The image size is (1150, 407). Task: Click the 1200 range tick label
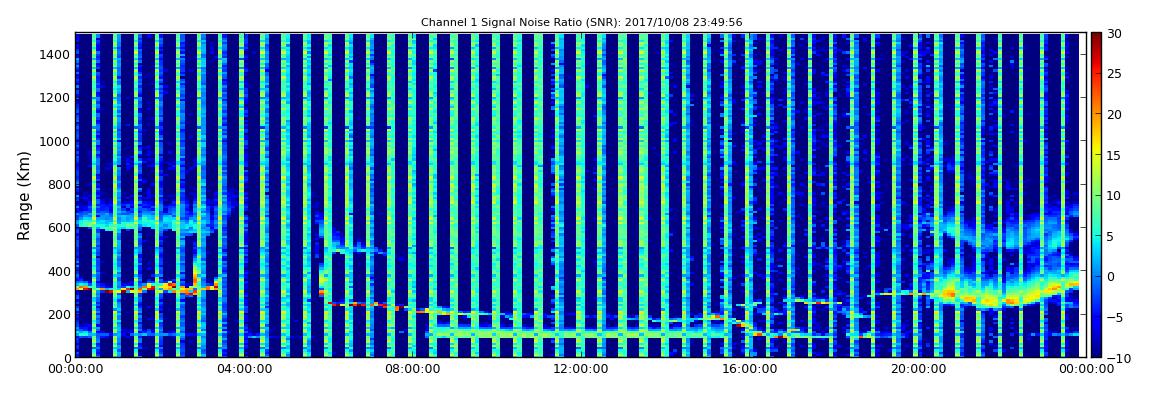56,98
